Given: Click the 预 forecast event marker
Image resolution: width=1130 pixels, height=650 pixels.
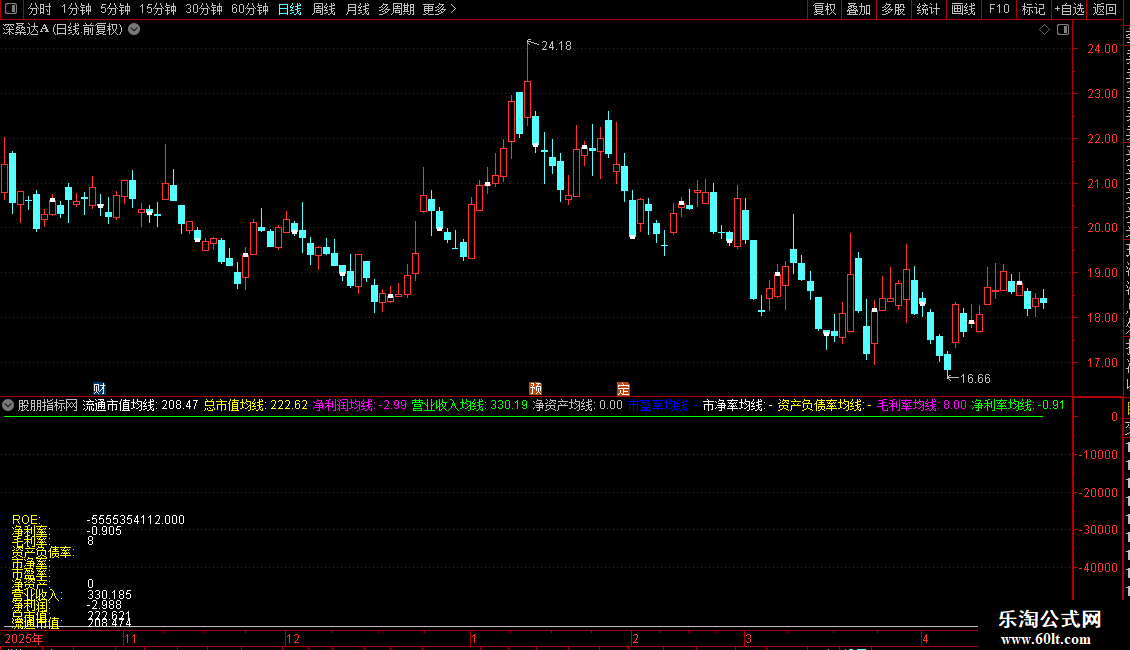Looking at the screenshot, I should [535, 388].
